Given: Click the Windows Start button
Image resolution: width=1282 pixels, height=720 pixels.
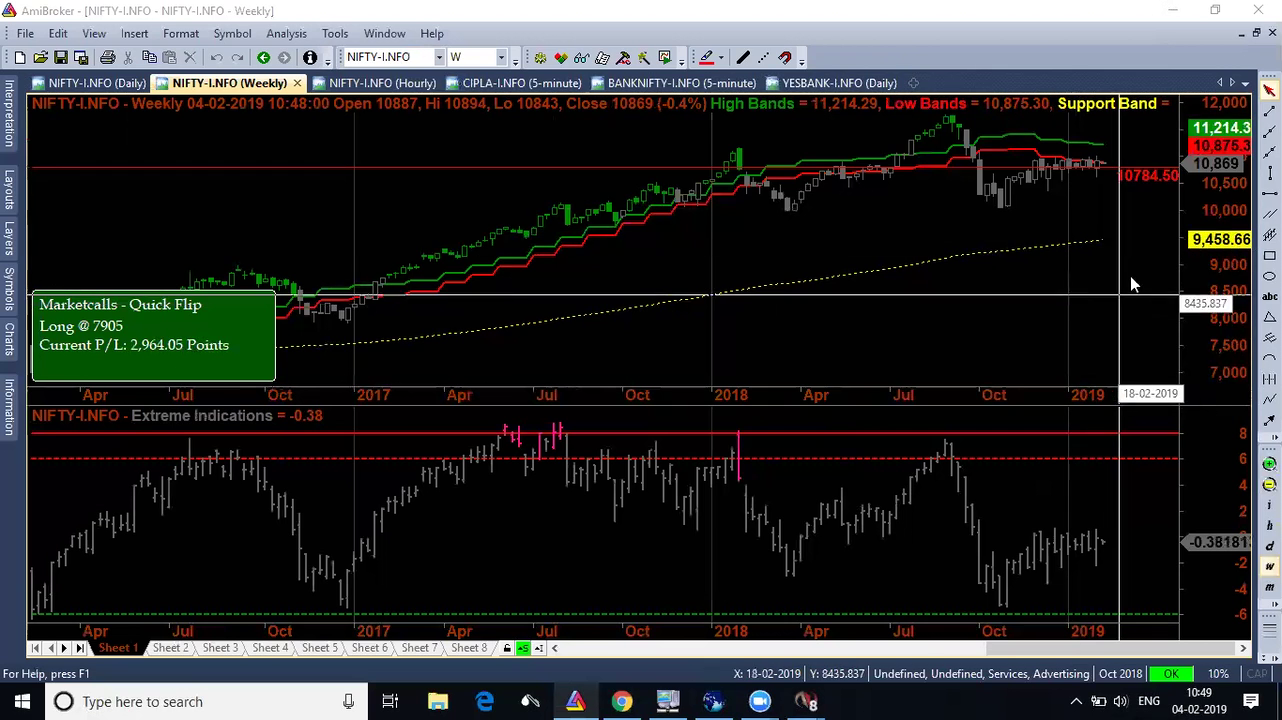Looking at the screenshot, I should [22, 702].
